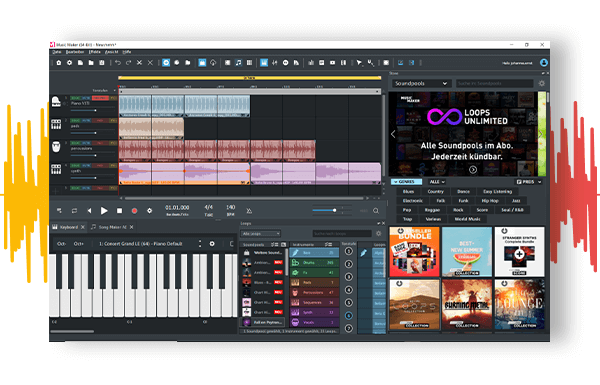Click the home icon in the toolbar
The width and height of the screenshot is (600, 385).
[x=59, y=63]
